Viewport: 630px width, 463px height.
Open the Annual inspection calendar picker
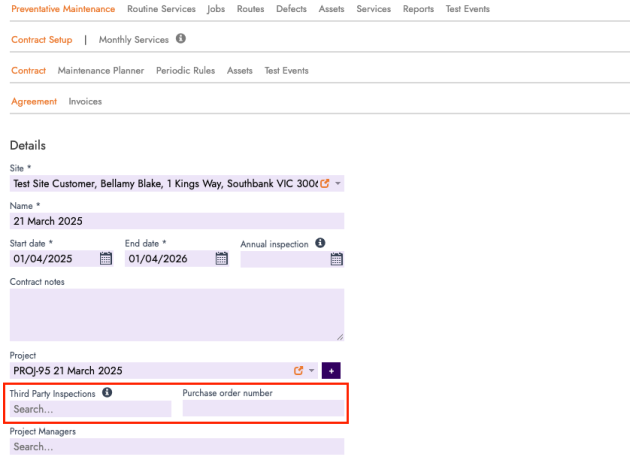(x=337, y=259)
